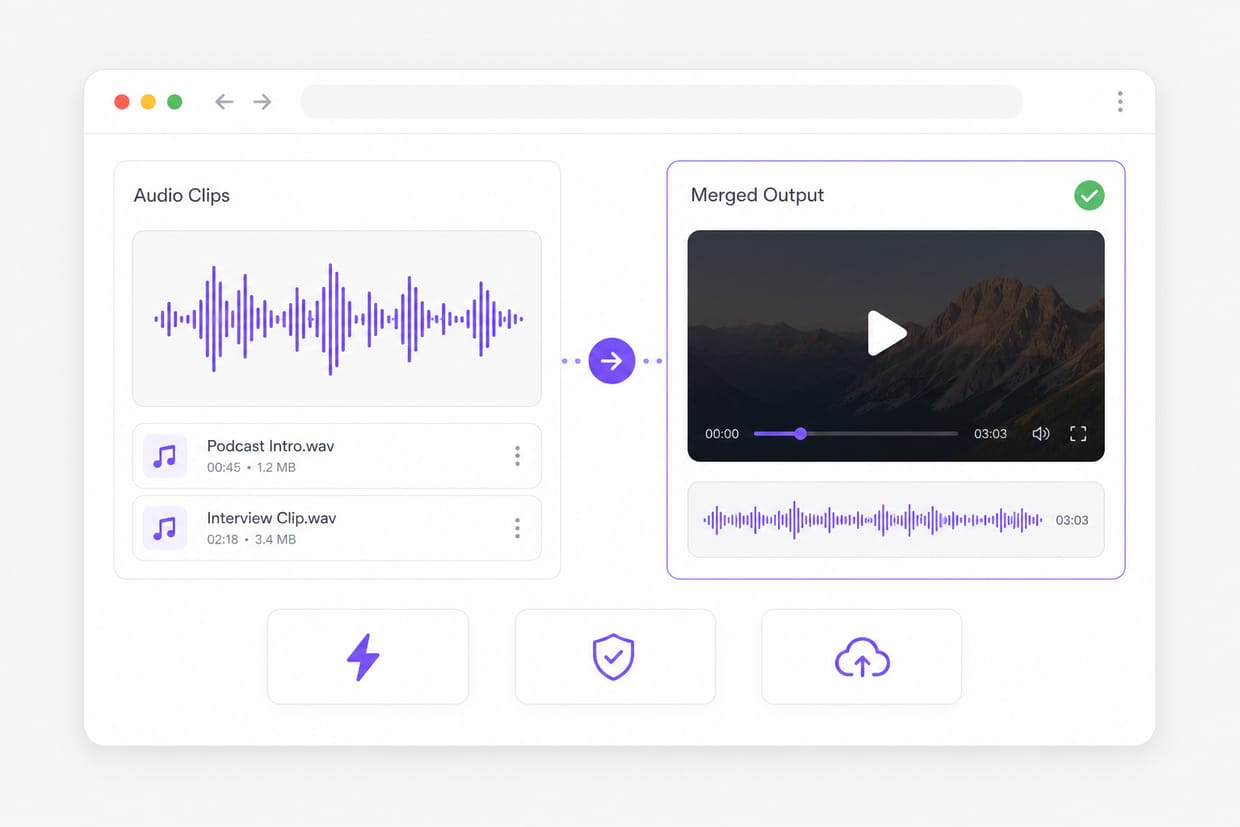
Task: Play the merged output video
Action: [x=886, y=333]
